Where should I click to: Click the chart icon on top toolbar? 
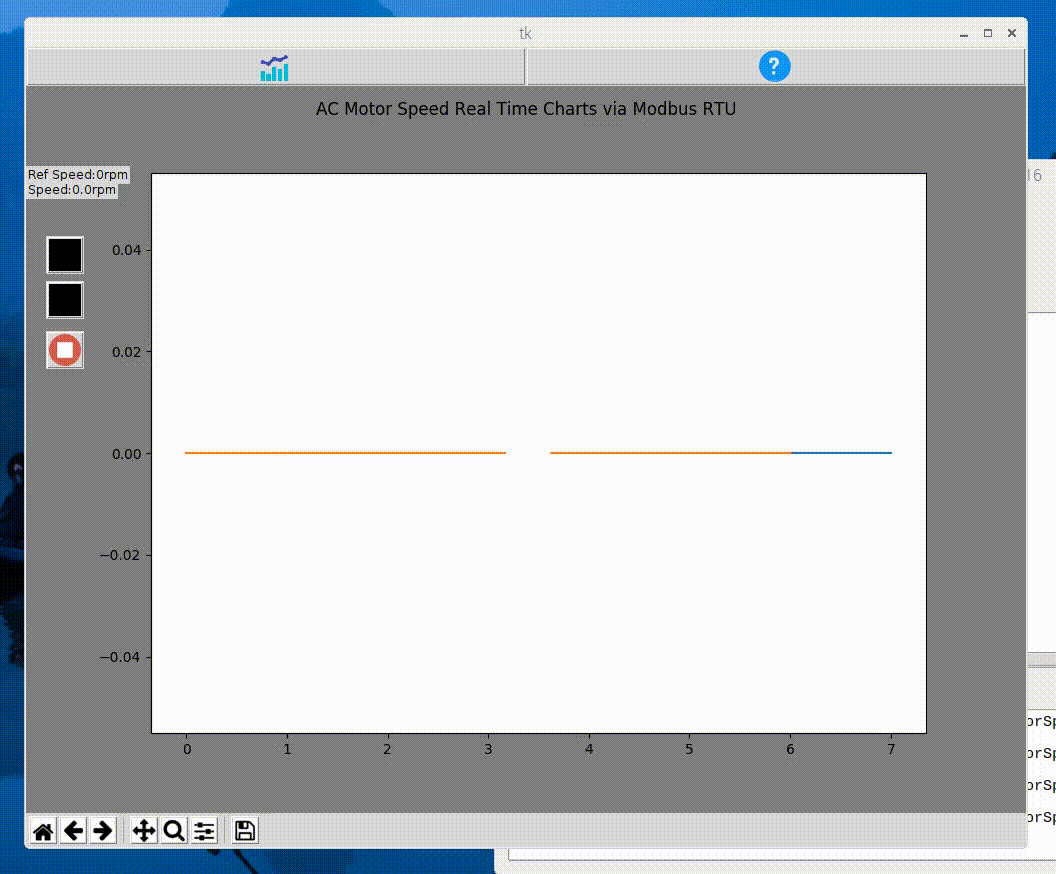(273, 67)
